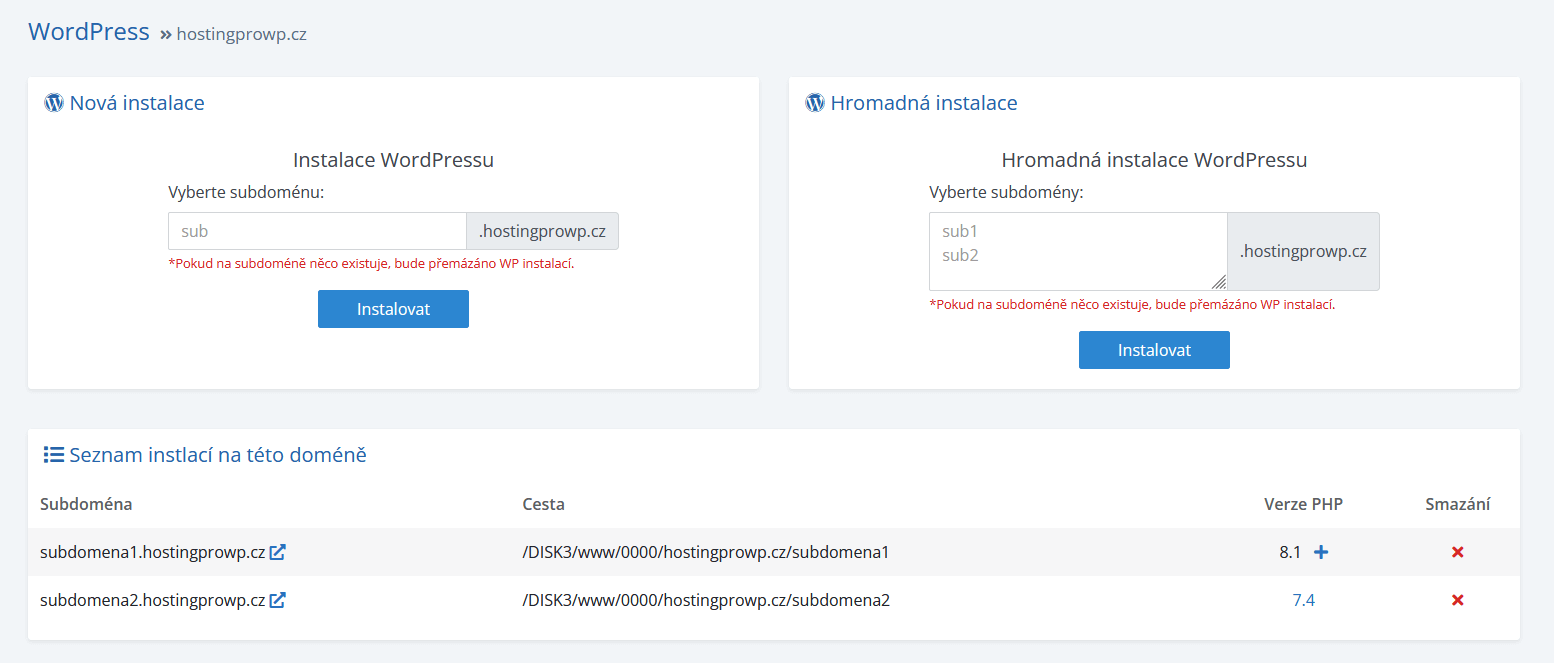The image size is (1554, 663).
Task: Click list icon beside Seznam instalací heading
Action: tap(54, 455)
